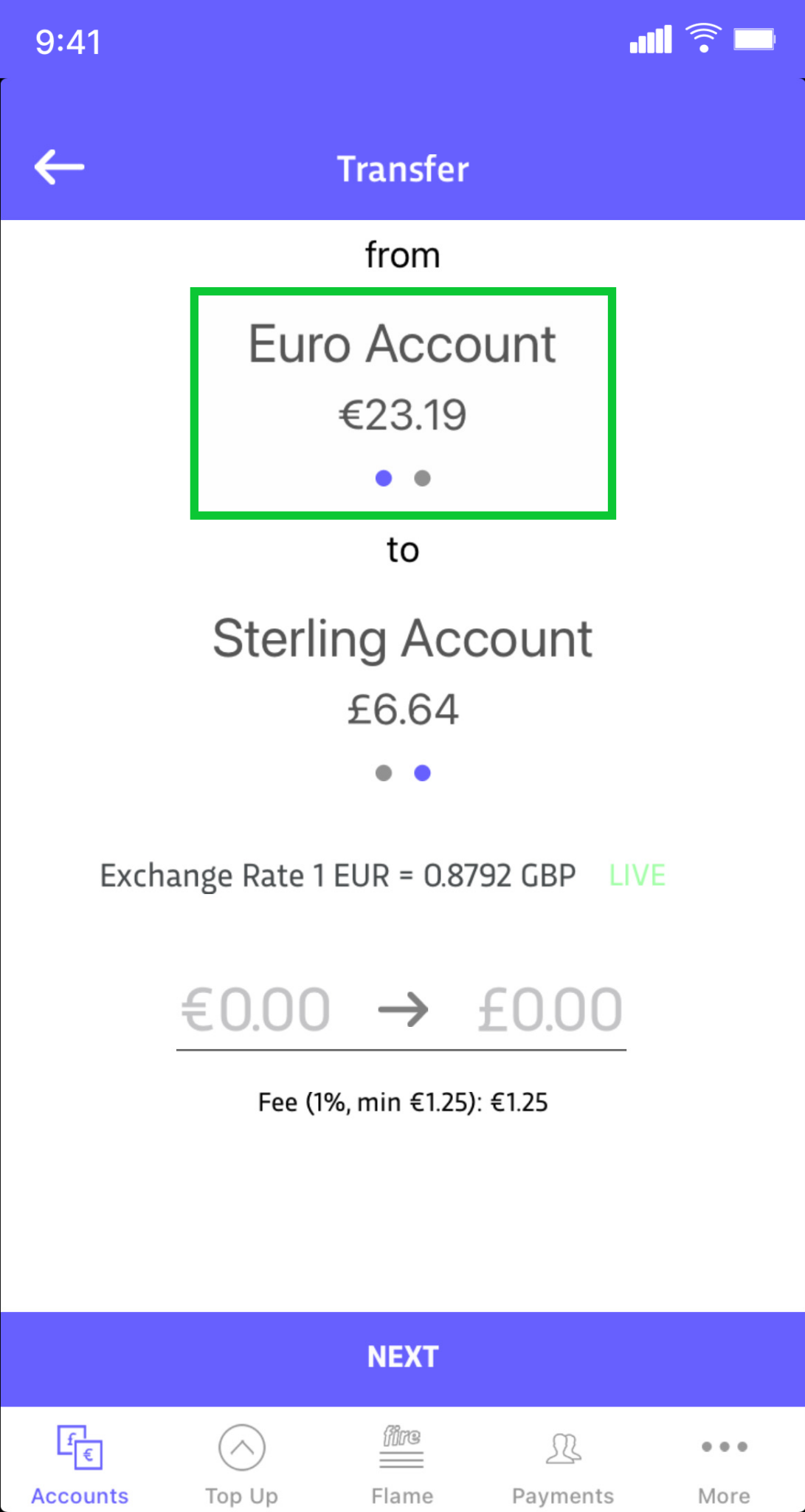
Task: Tap the back arrow icon
Action: click(60, 167)
